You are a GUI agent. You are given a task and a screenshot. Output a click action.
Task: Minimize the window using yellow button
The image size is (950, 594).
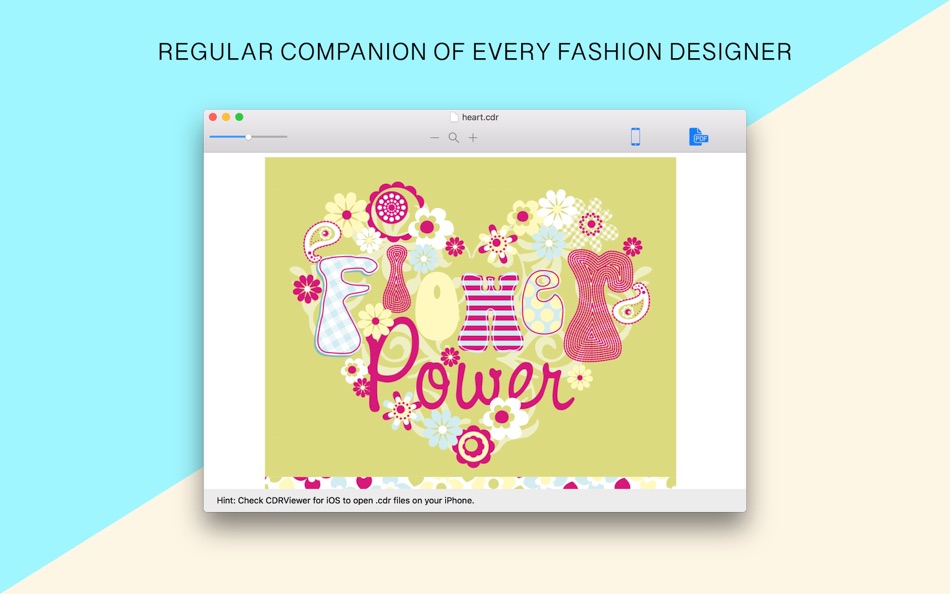tap(226, 117)
